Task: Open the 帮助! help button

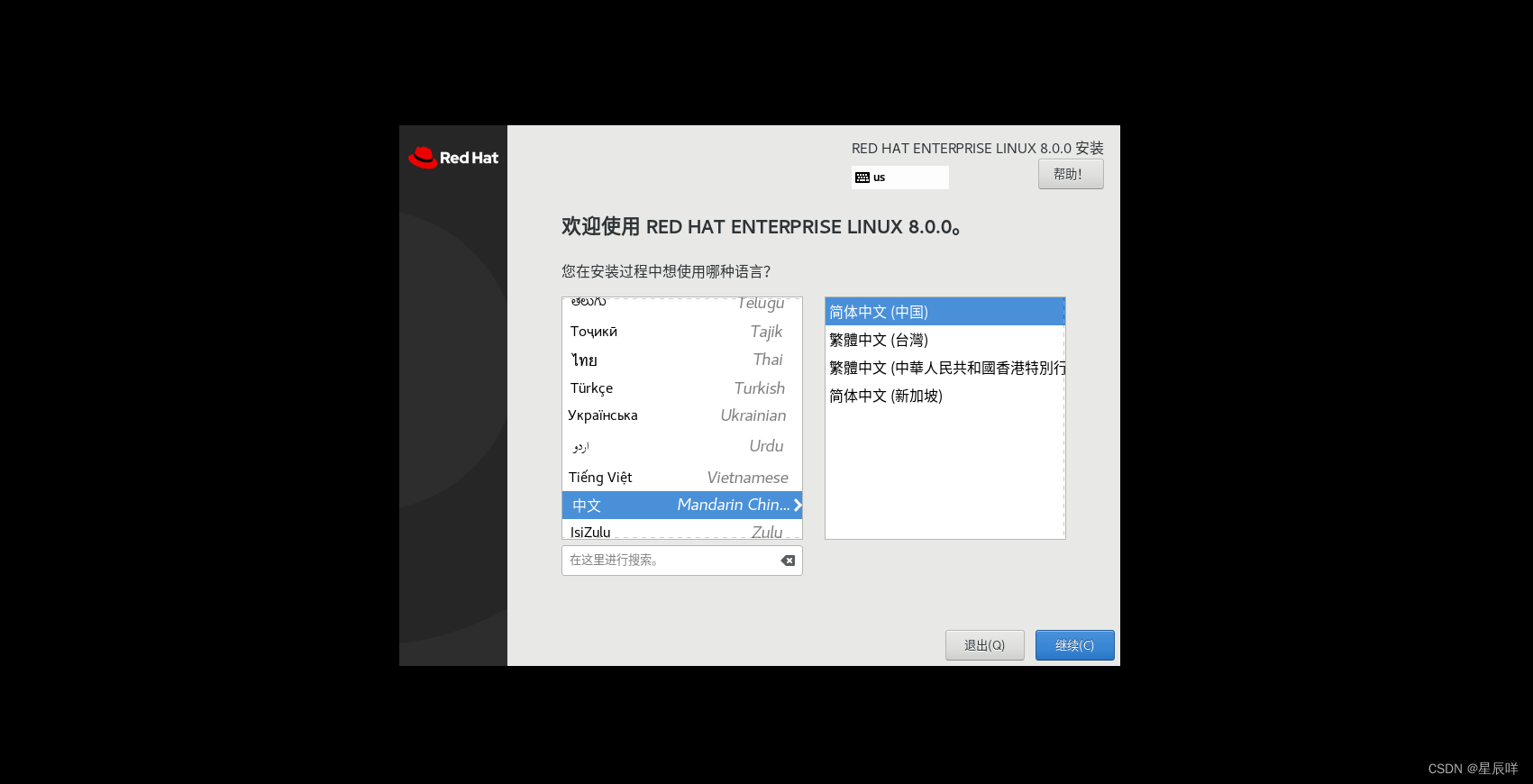Action: coord(1071,174)
